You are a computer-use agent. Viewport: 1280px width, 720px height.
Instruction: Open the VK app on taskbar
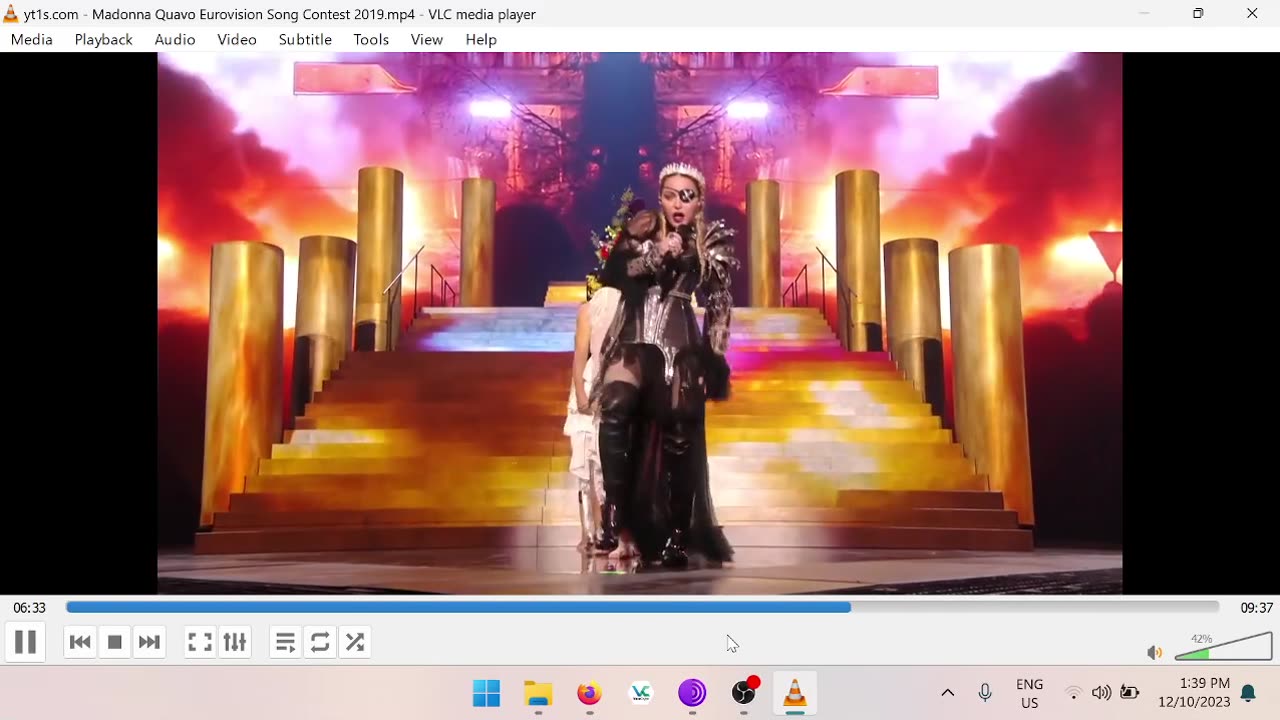click(641, 693)
